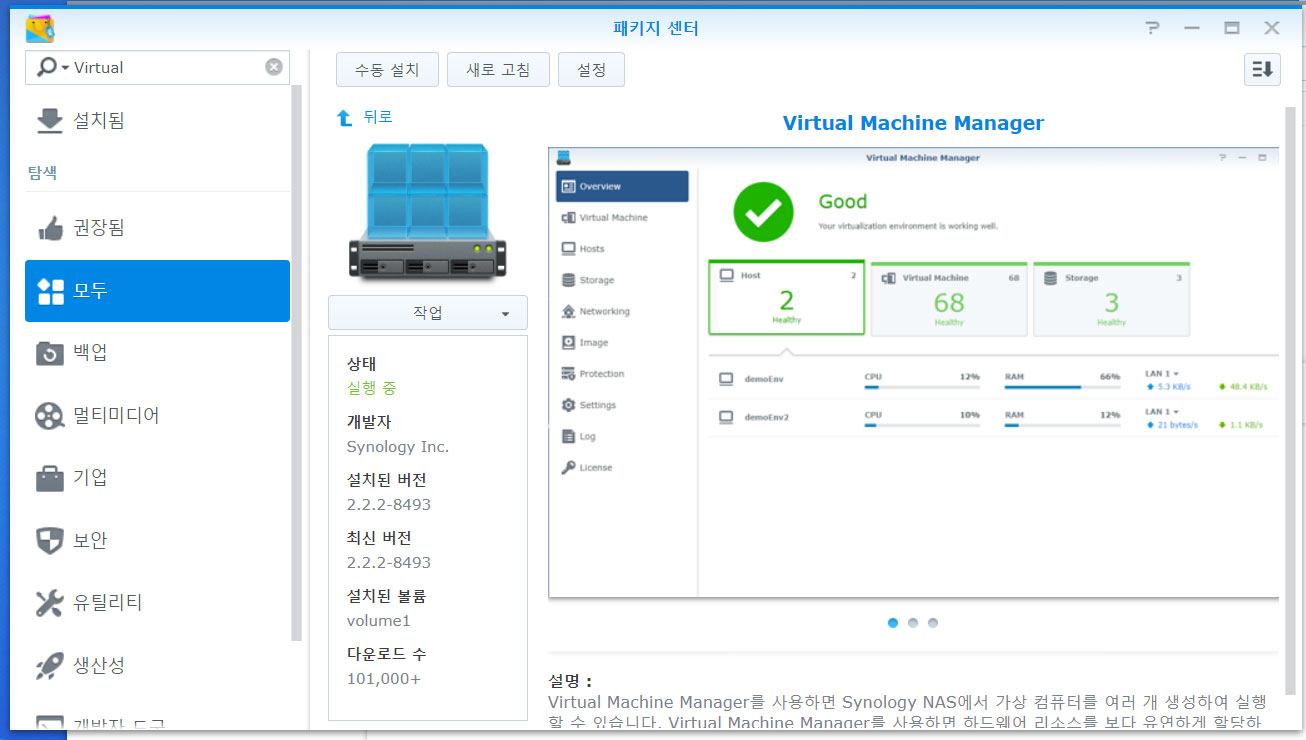Click the 권장됨 thumbs-up icon
Viewport: 1306px width, 740px height.
click(49, 228)
